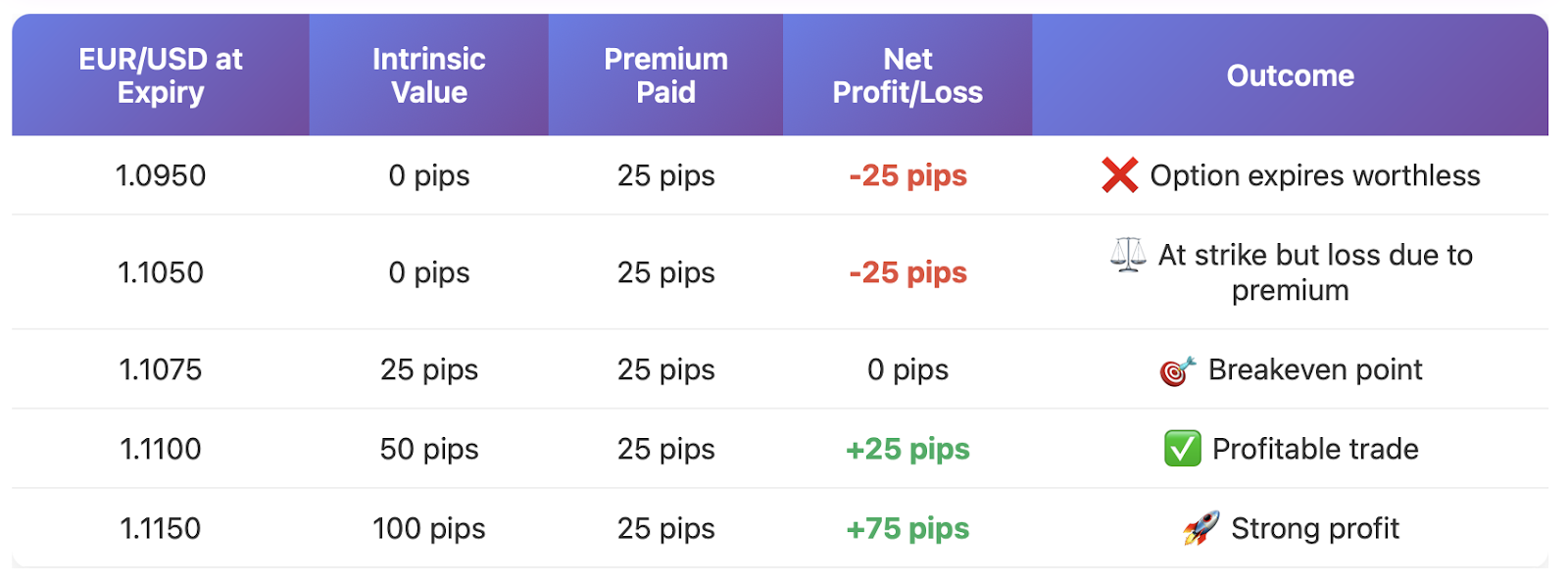Click the balance scale icon

pyautogui.click(x=1128, y=255)
